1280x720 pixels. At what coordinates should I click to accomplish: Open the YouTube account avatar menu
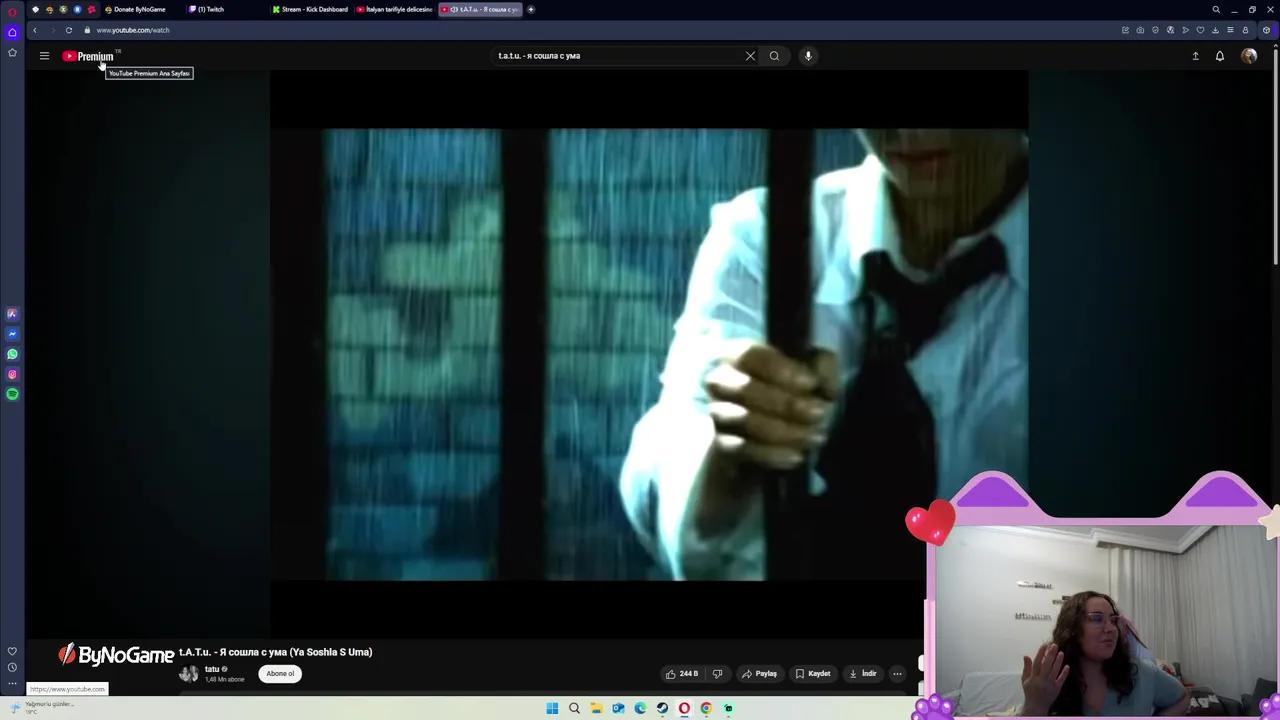coord(1249,56)
